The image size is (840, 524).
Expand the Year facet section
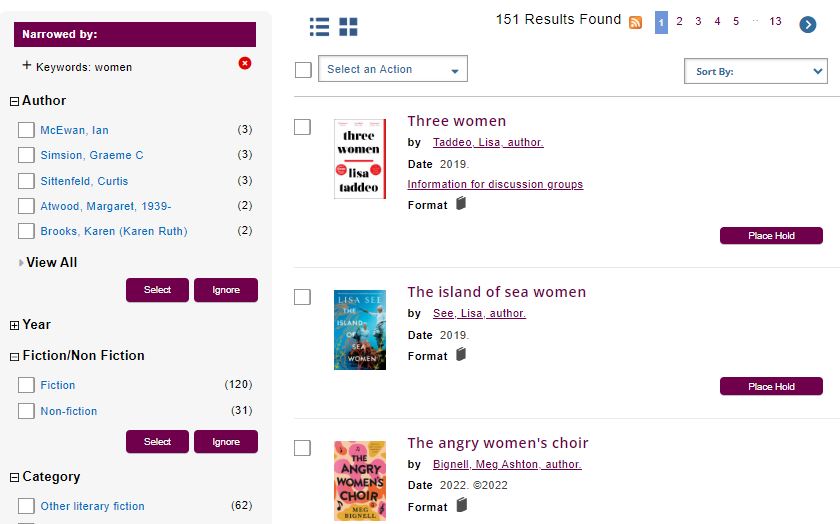pos(14,325)
